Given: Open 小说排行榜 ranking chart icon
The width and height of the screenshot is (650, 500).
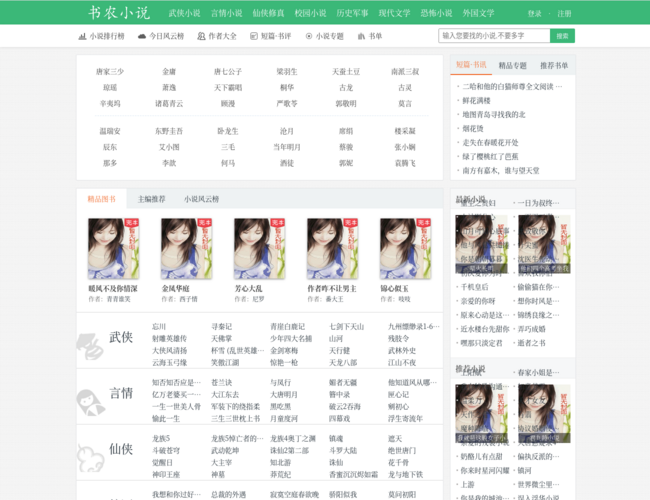Looking at the screenshot, I should (82, 36).
